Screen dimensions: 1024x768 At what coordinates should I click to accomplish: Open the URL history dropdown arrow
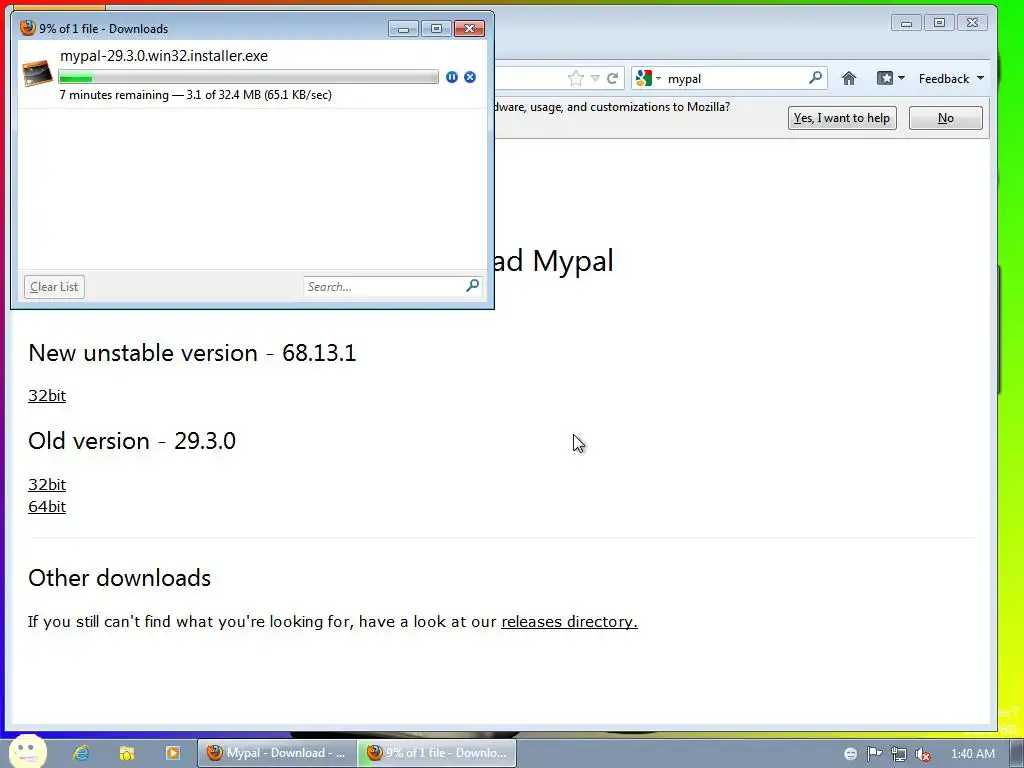point(595,78)
